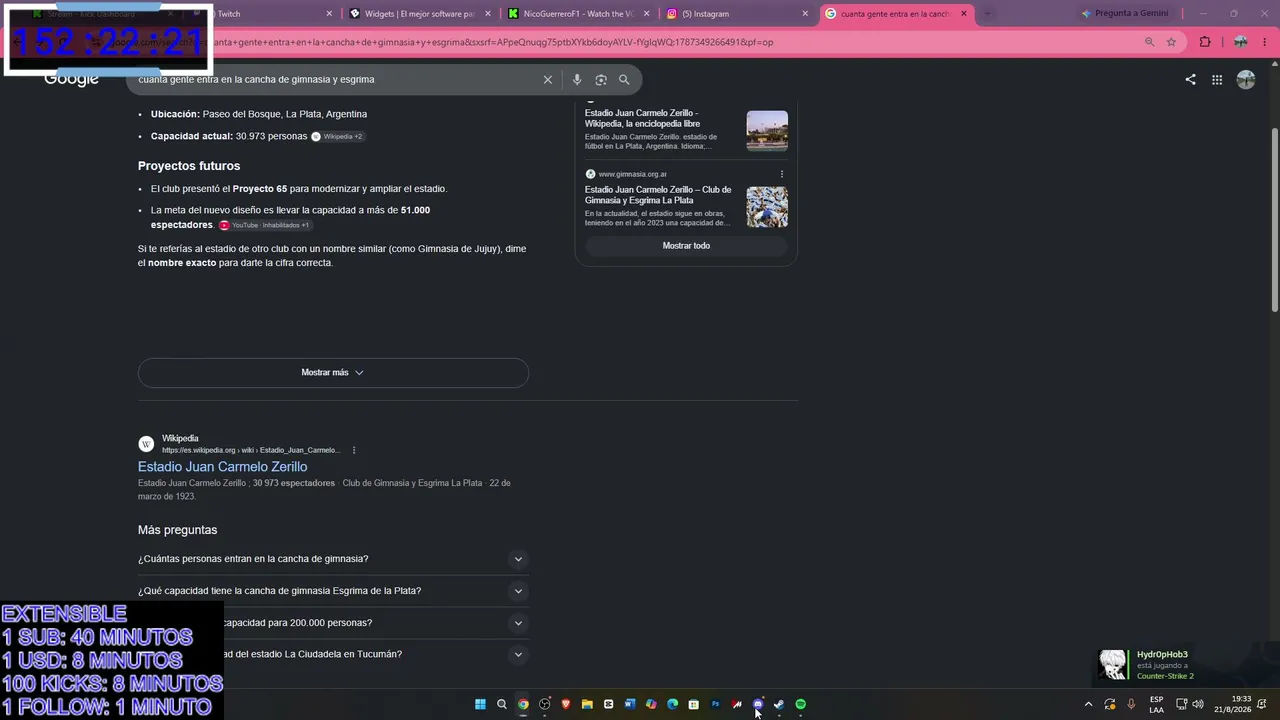Expand the 'La Ciudadela en Tucumán' question
This screenshot has width=1280, height=720.
[333, 655]
